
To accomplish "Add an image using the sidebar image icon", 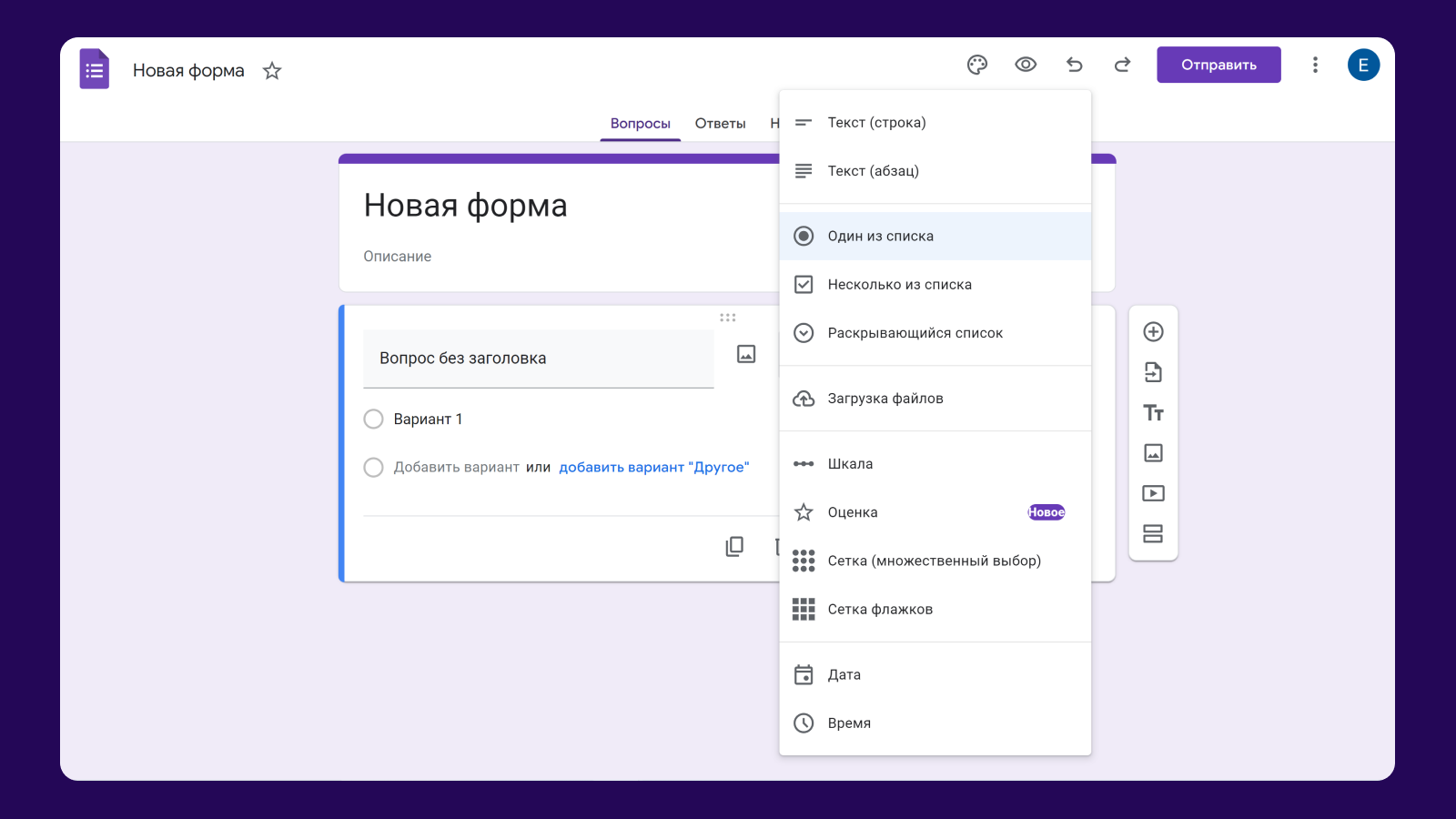I will [x=1153, y=452].
